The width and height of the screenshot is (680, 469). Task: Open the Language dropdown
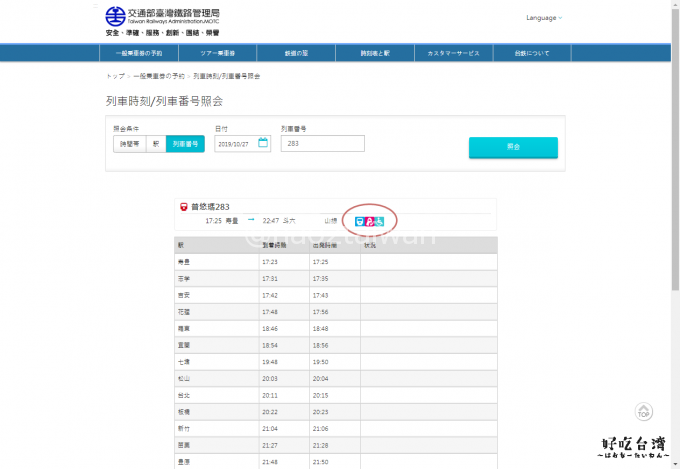pos(544,18)
